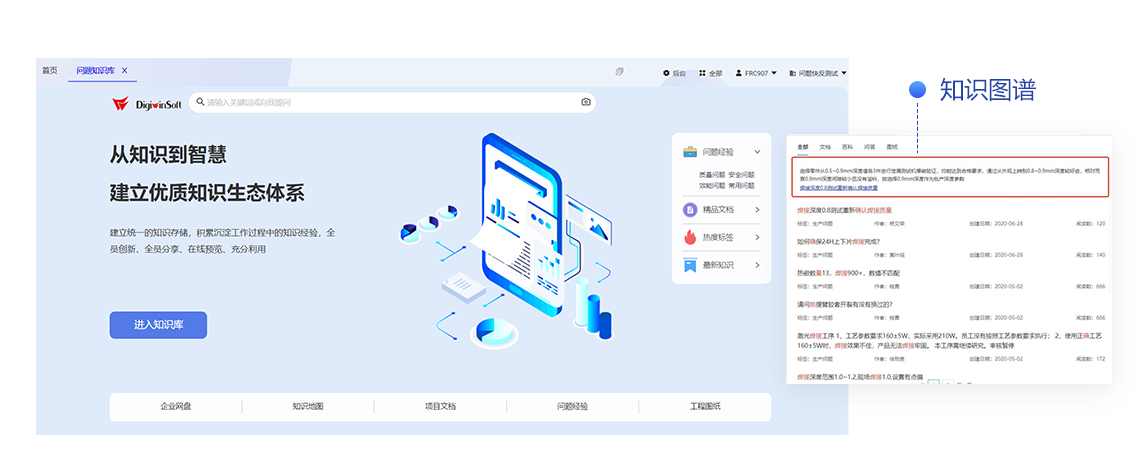Click the 最新知识 bookmark icon

point(690,265)
